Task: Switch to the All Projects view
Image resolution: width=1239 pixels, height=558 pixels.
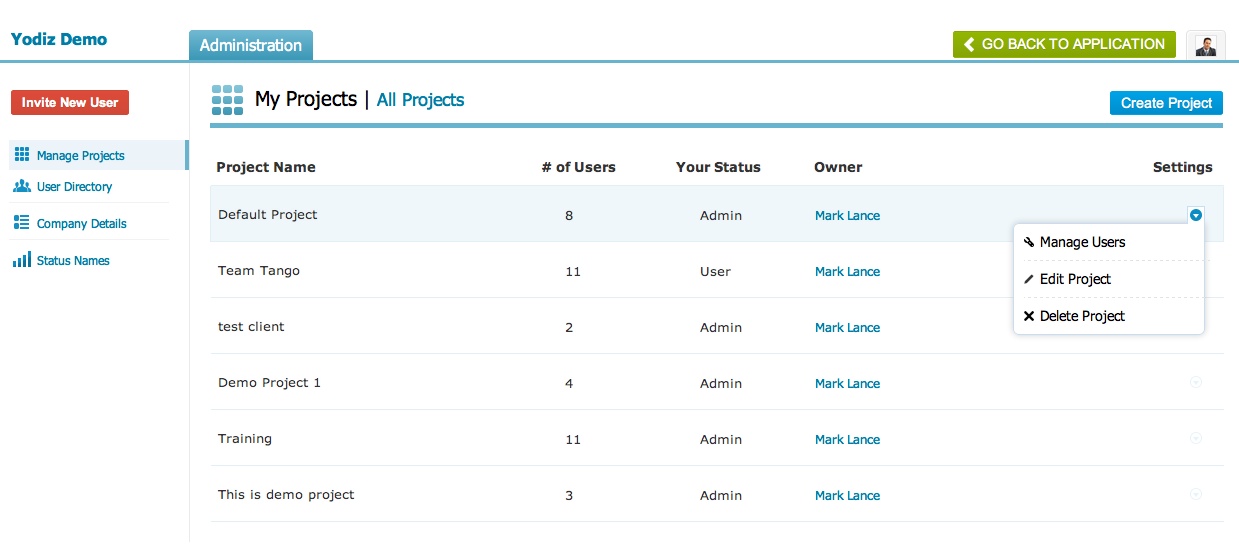Action: pos(420,100)
